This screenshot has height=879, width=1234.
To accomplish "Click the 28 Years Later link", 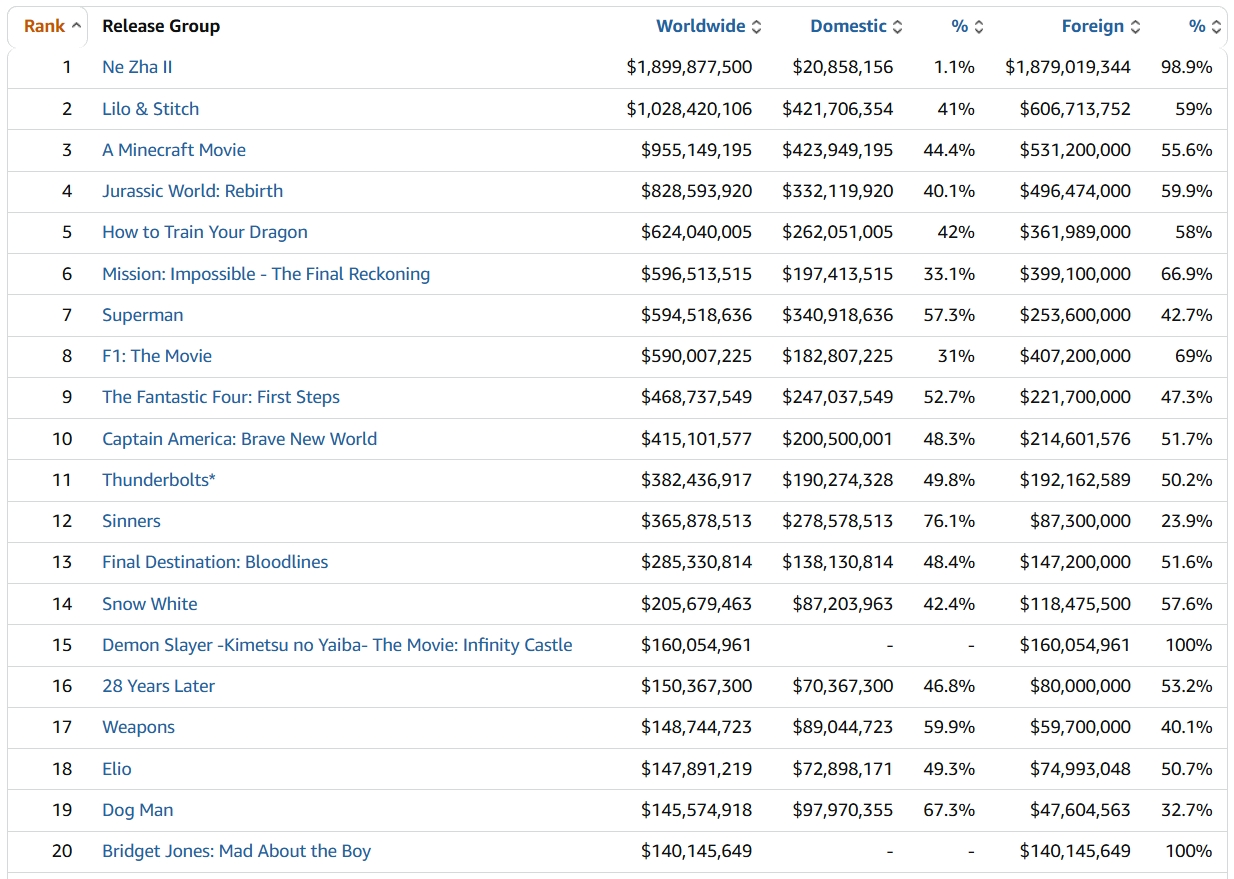I will point(158,686).
